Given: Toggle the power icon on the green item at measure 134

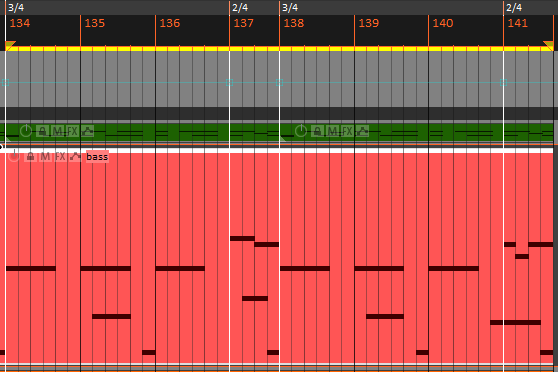Looking at the screenshot, I should click(x=26, y=131).
